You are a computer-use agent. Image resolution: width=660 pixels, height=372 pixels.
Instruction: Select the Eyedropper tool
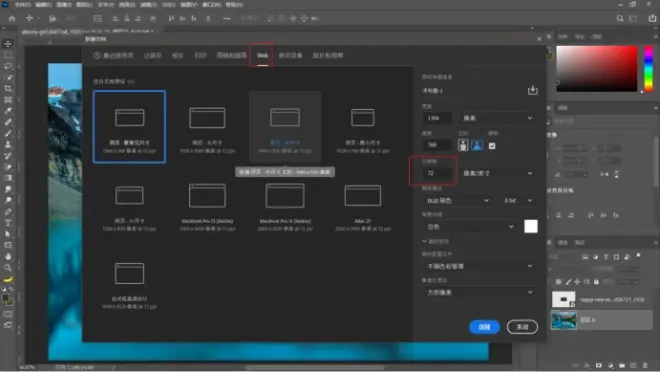pos(8,111)
